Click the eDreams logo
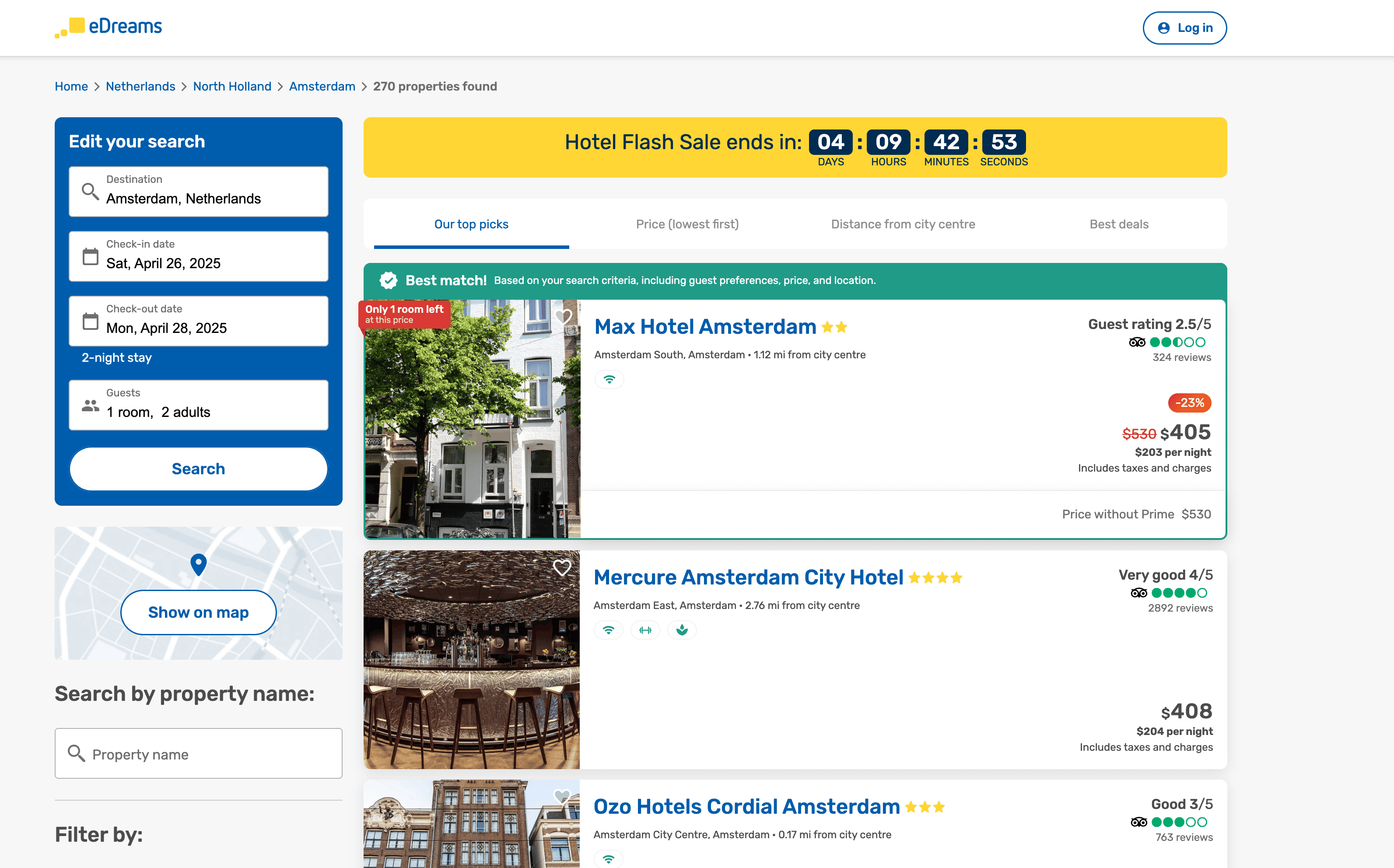The width and height of the screenshot is (1394, 868). point(109,27)
